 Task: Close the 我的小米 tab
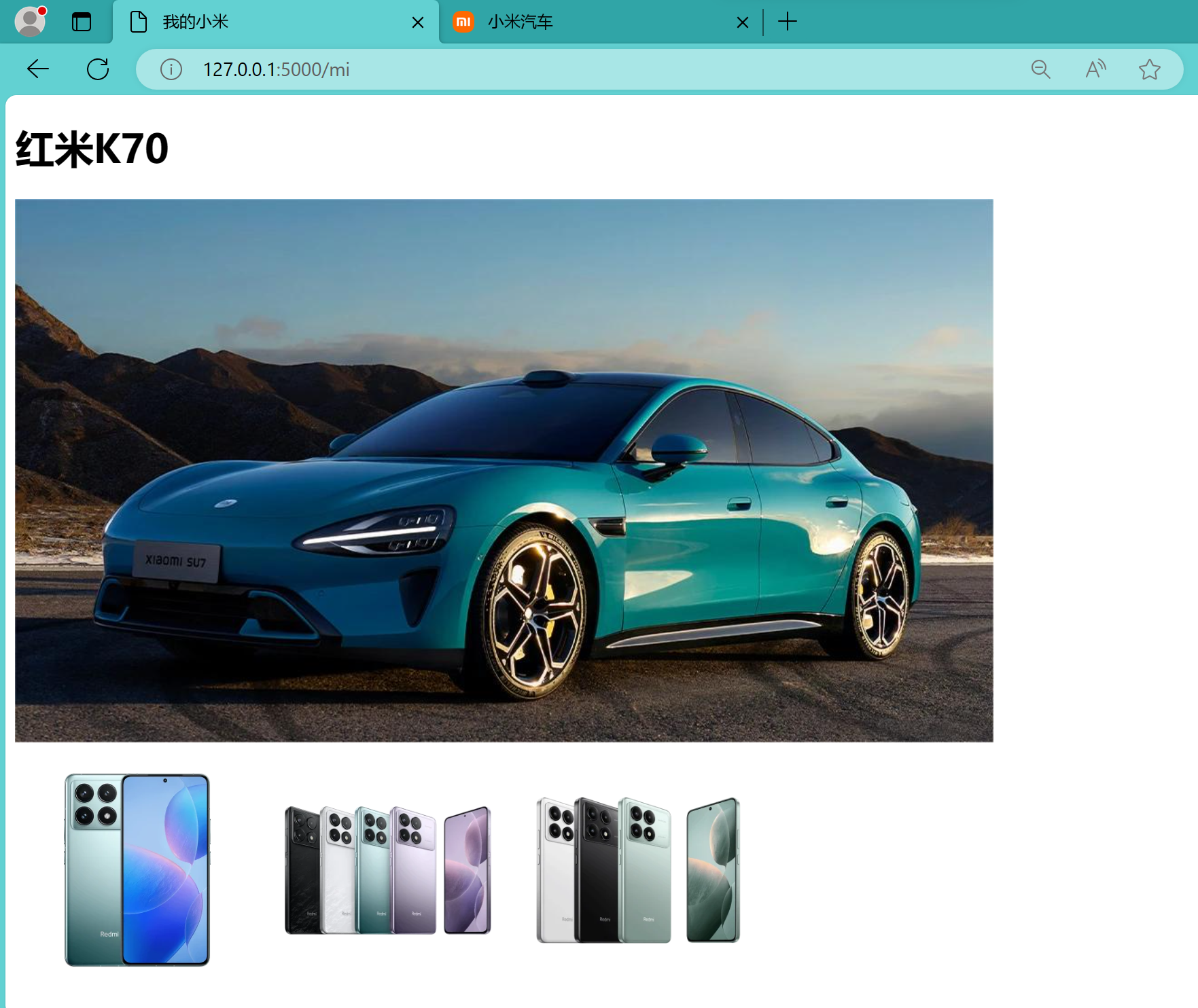tap(418, 22)
